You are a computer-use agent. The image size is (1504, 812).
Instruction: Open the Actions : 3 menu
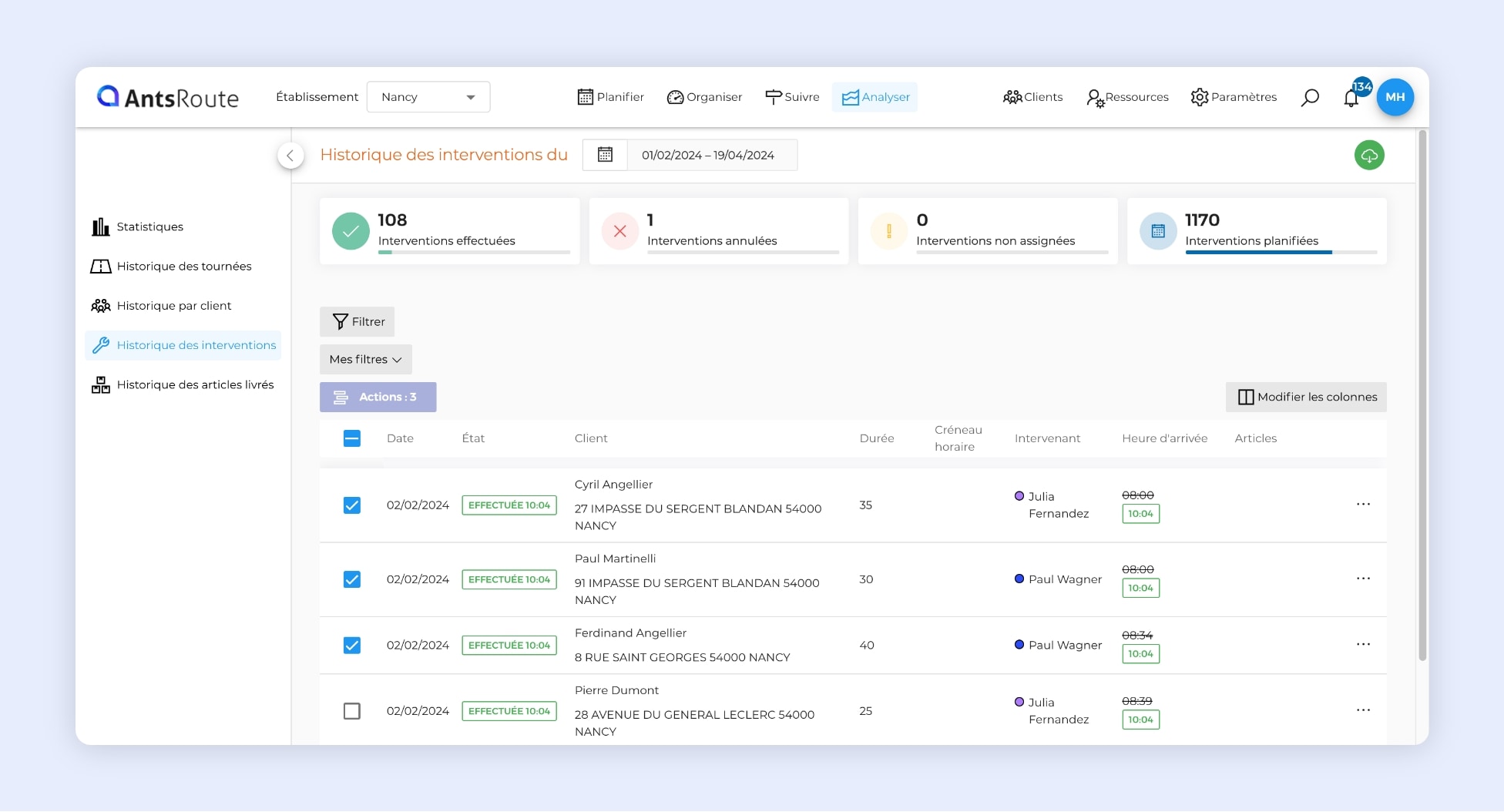click(x=378, y=398)
